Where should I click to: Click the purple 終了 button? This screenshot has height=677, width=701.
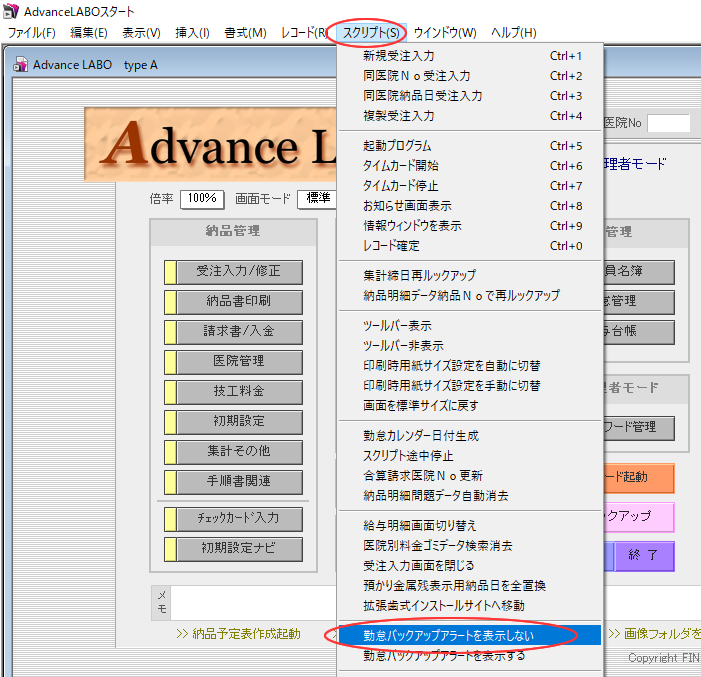[x=644, y=556]
